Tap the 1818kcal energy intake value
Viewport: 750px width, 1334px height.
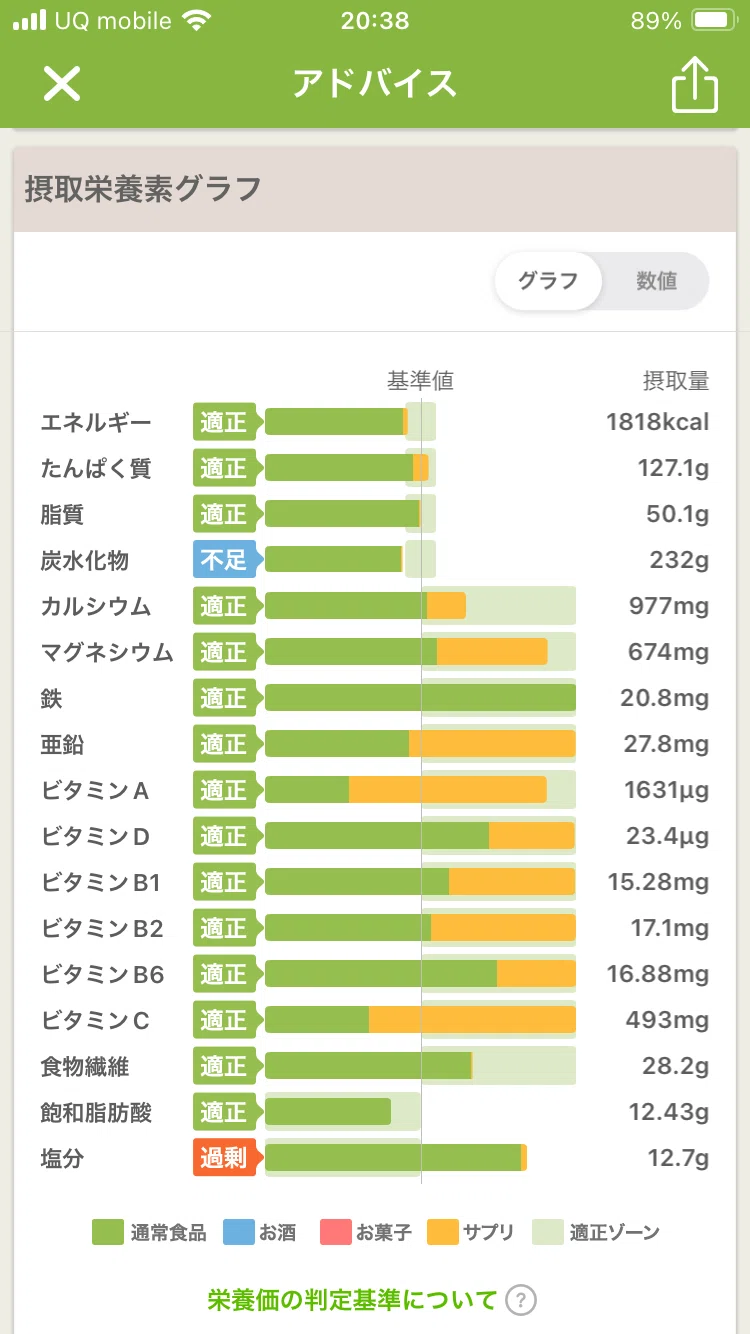click(x=657, y=422)
